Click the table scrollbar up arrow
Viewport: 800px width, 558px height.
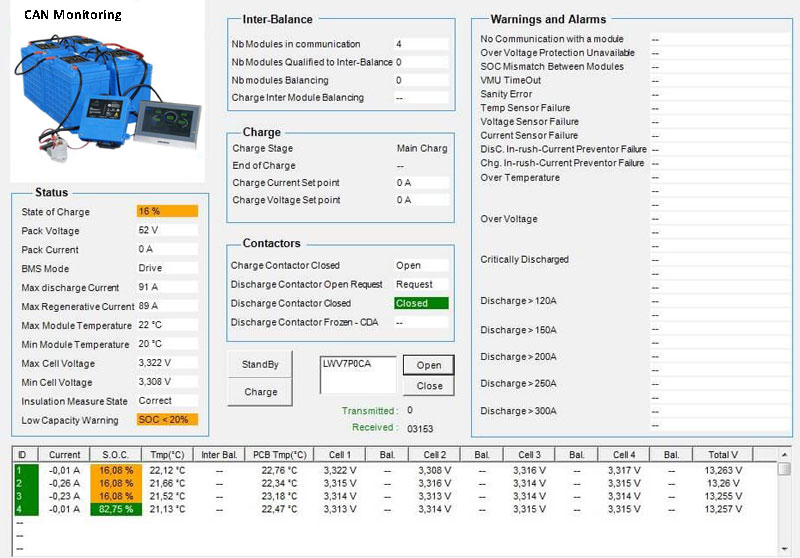click(x=784, y=454)
